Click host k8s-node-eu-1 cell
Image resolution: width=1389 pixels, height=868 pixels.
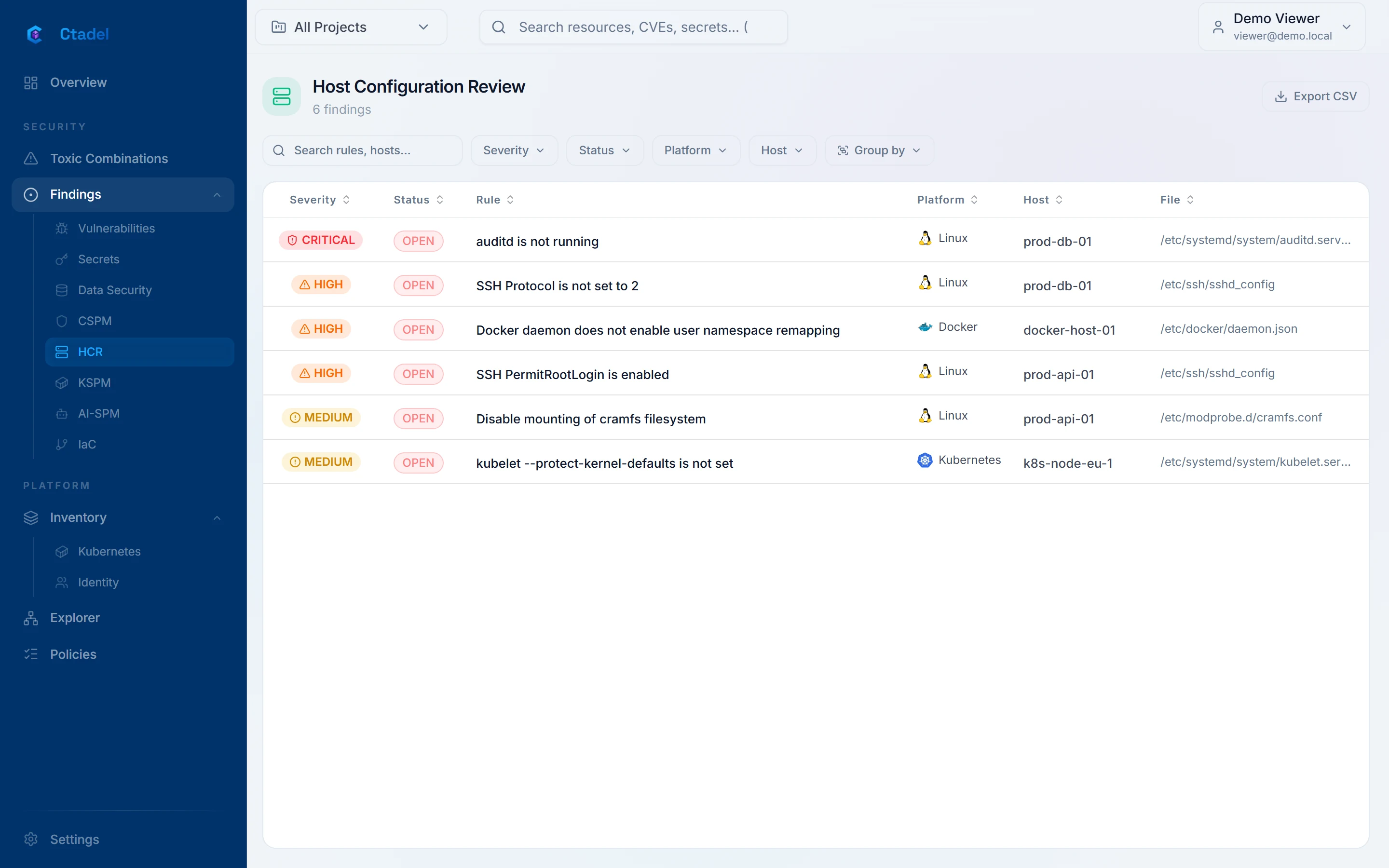1068,463
